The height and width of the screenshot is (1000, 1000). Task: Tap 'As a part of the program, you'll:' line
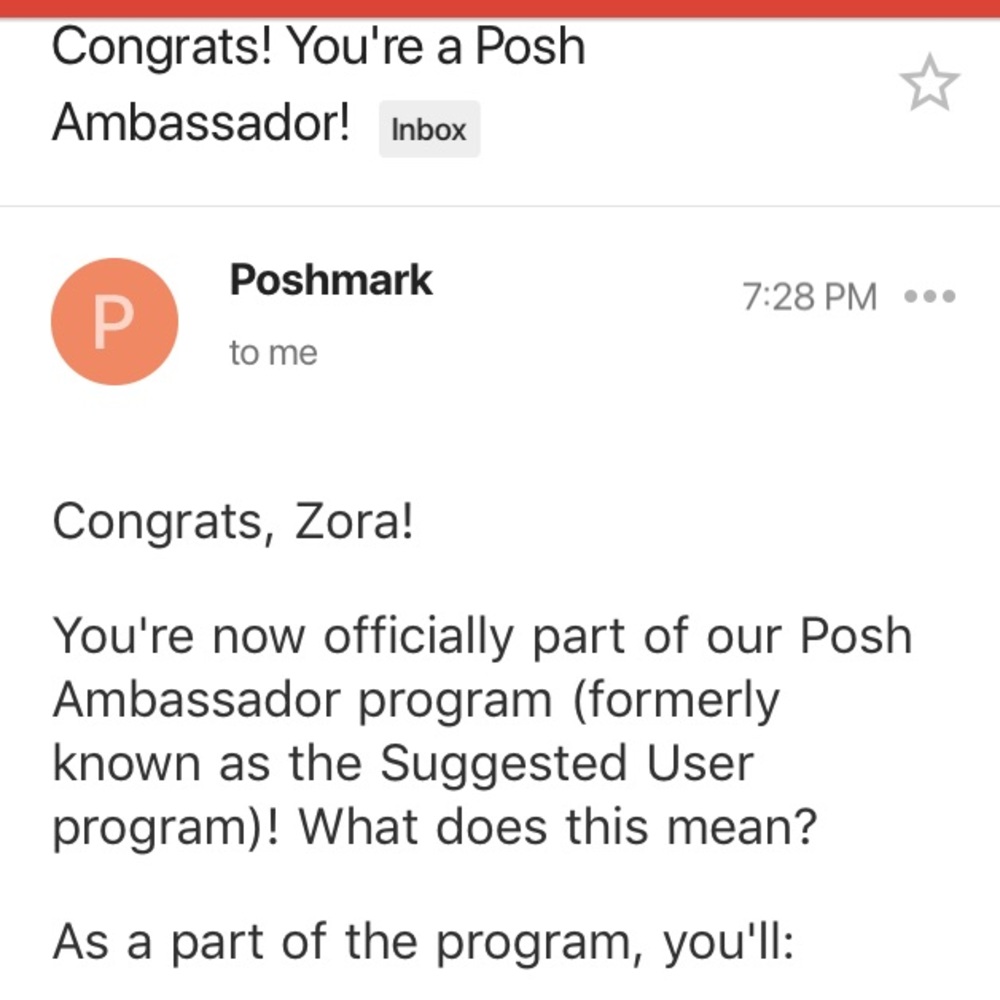tap(423, 942)
